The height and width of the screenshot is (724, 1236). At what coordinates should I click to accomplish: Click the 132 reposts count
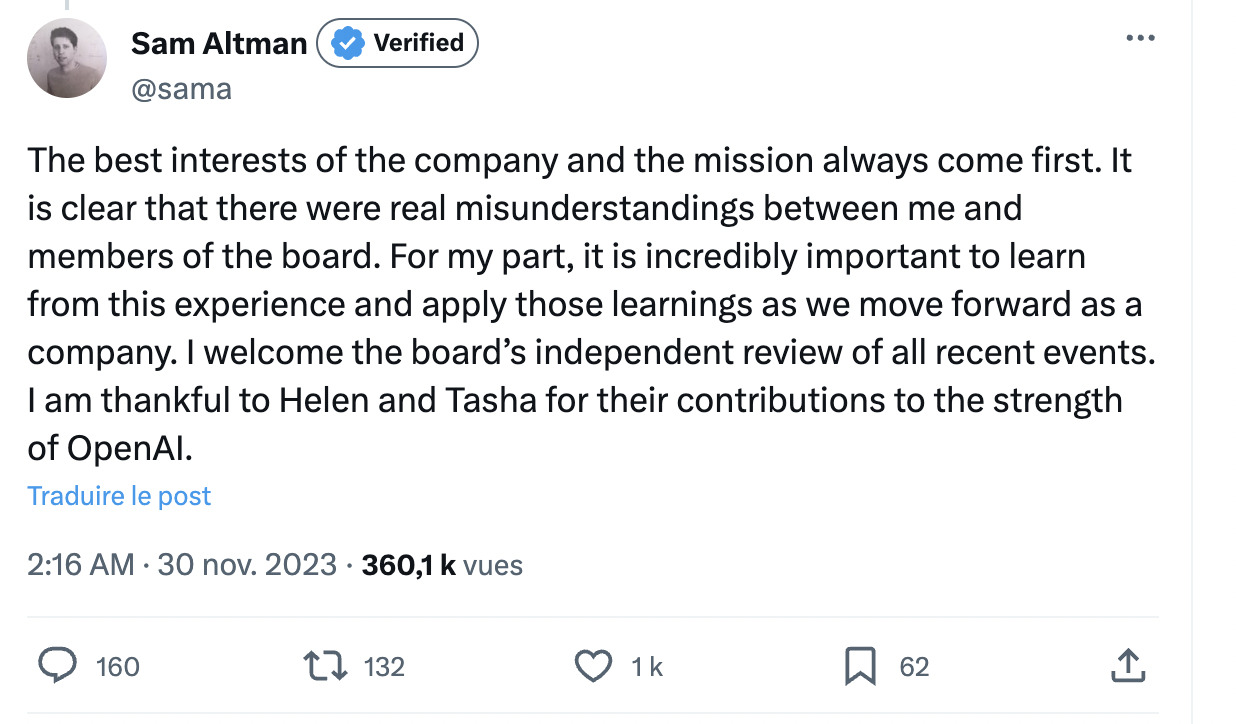tap(383, 667)
